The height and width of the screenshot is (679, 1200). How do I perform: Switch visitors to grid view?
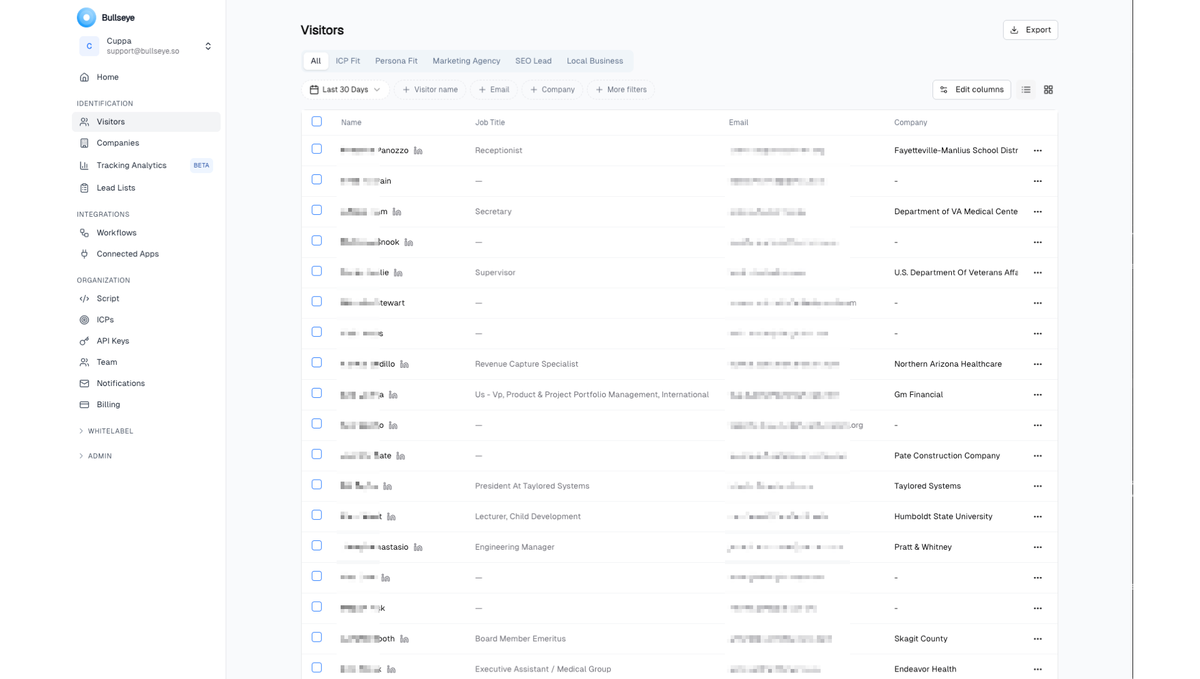point(1048,89)
